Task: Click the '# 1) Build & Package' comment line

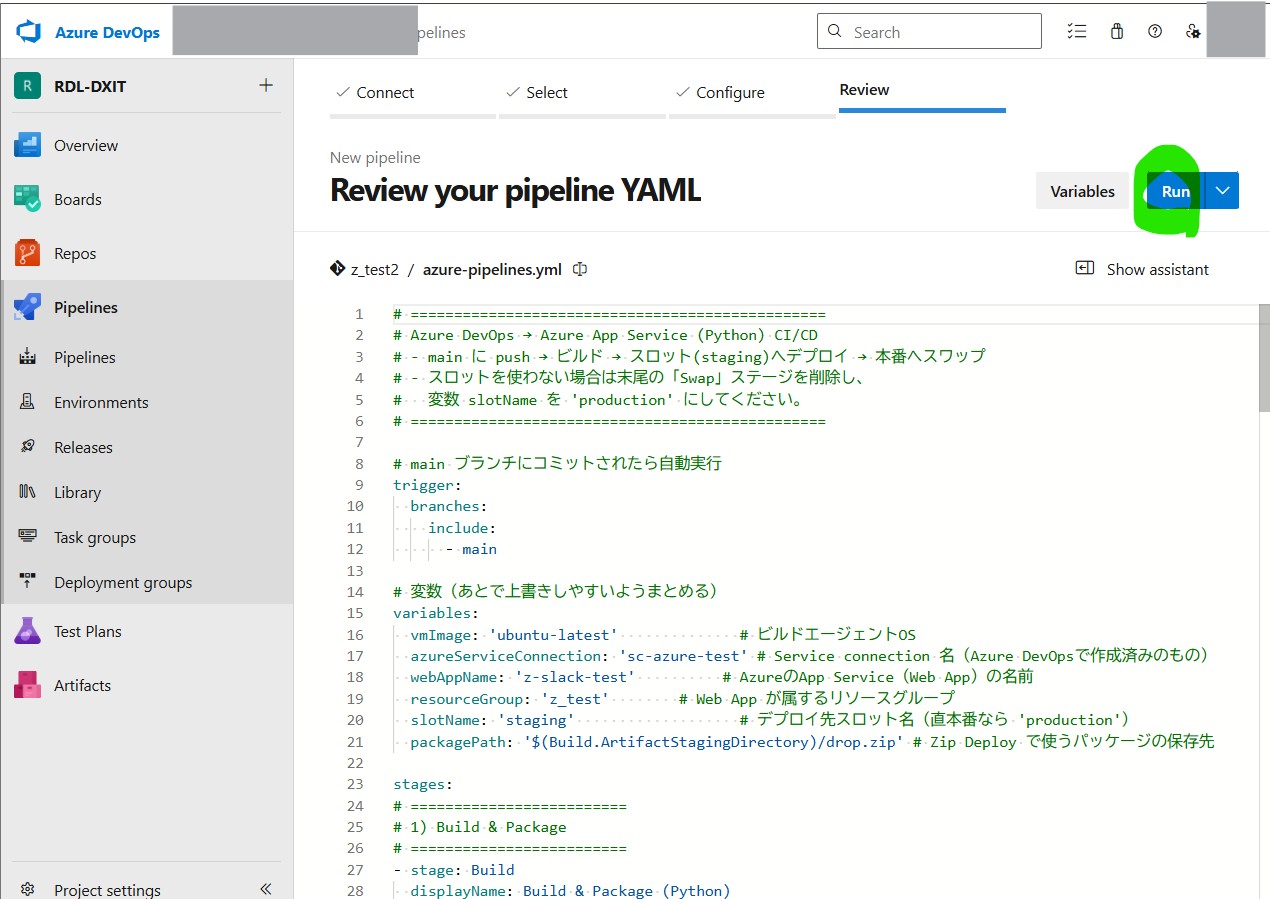Action: coord(480,827)
